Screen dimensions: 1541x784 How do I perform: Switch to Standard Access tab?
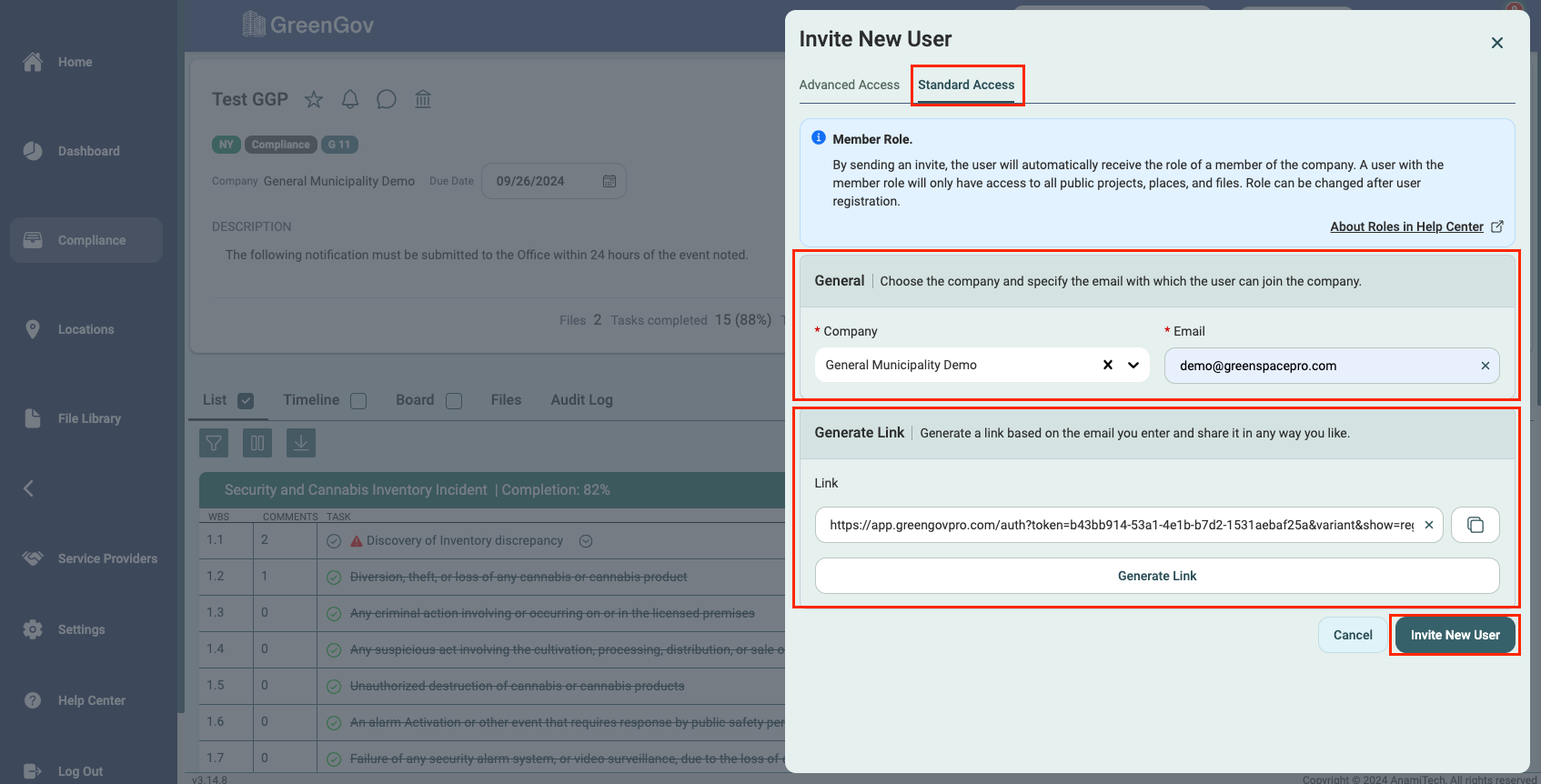[x=966, y=85]
